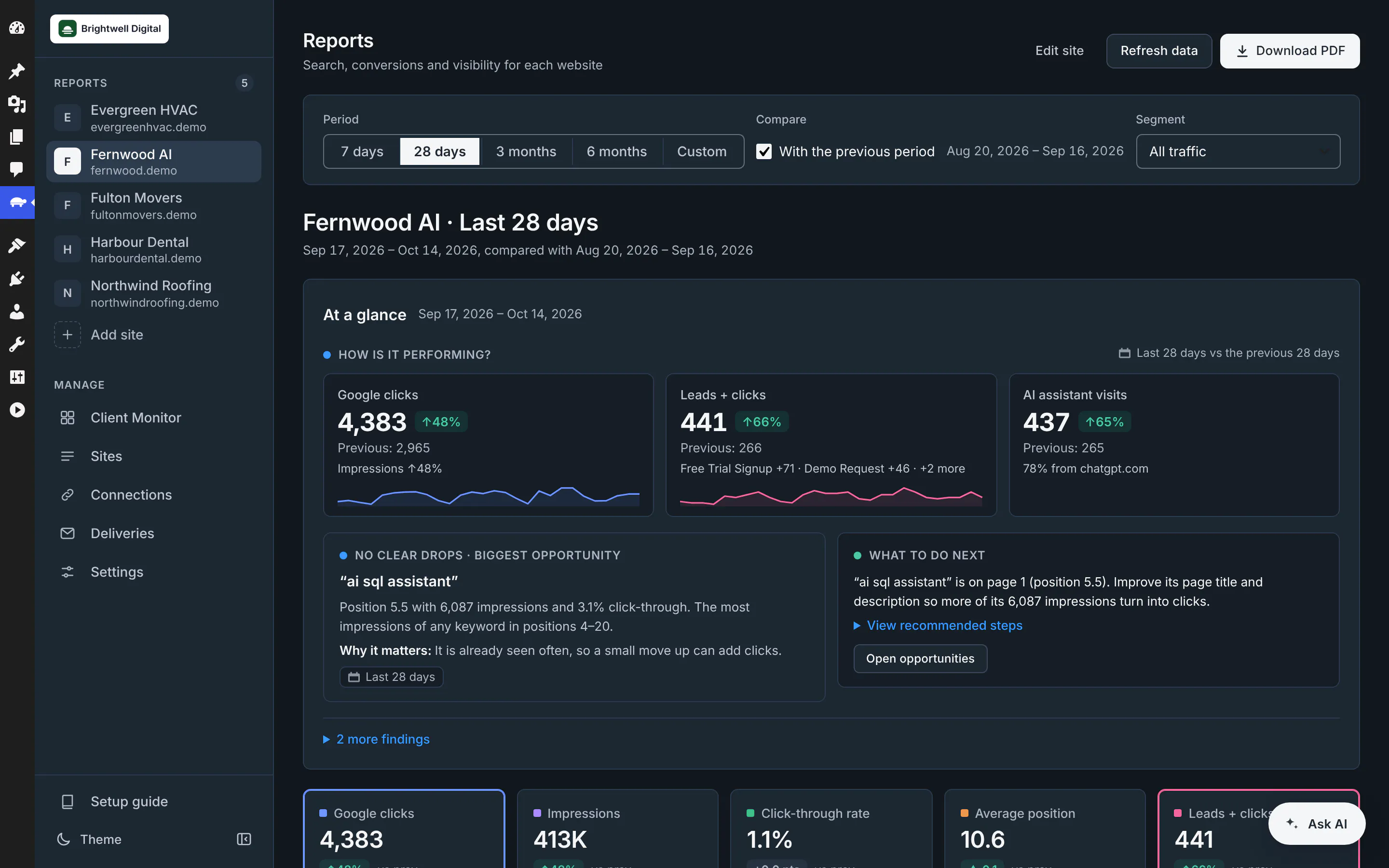
Task: Select the Custom period
Action: pyautogui.click(x=702, y=151)
